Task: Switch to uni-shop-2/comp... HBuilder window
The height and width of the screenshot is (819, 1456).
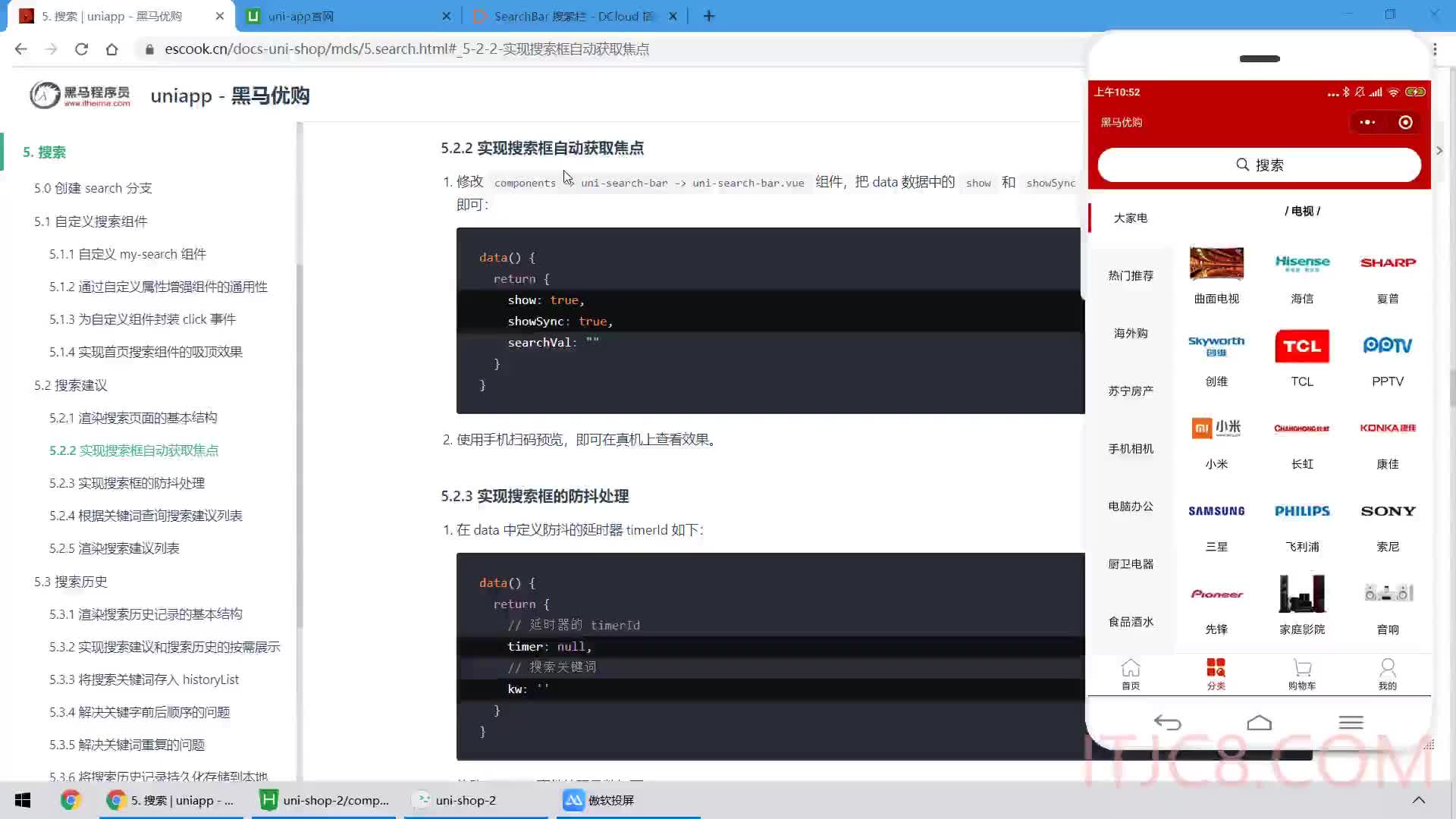Action: [x=325, y=800]
